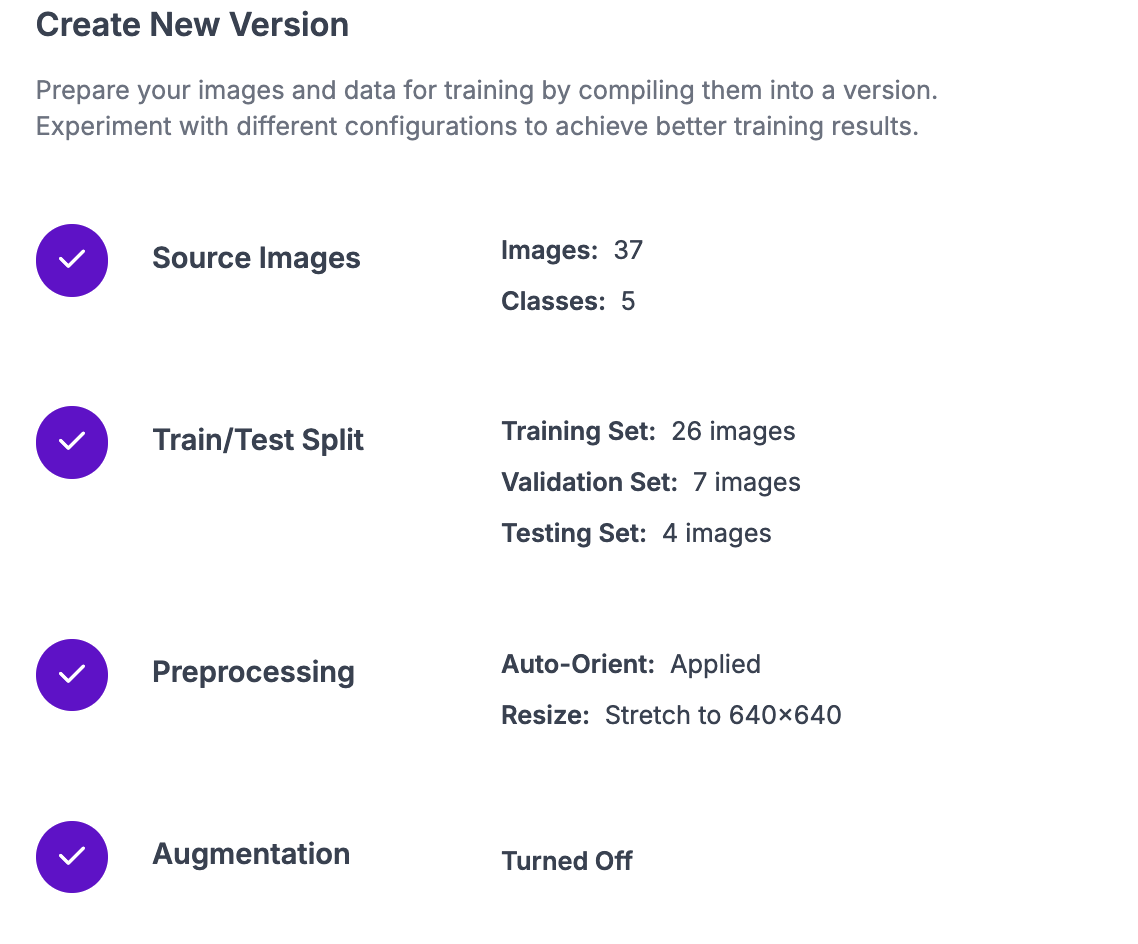Click the 'Prepare your images and data' sentence
Viewport: 1138px width, 944px height.
point(486,91)
